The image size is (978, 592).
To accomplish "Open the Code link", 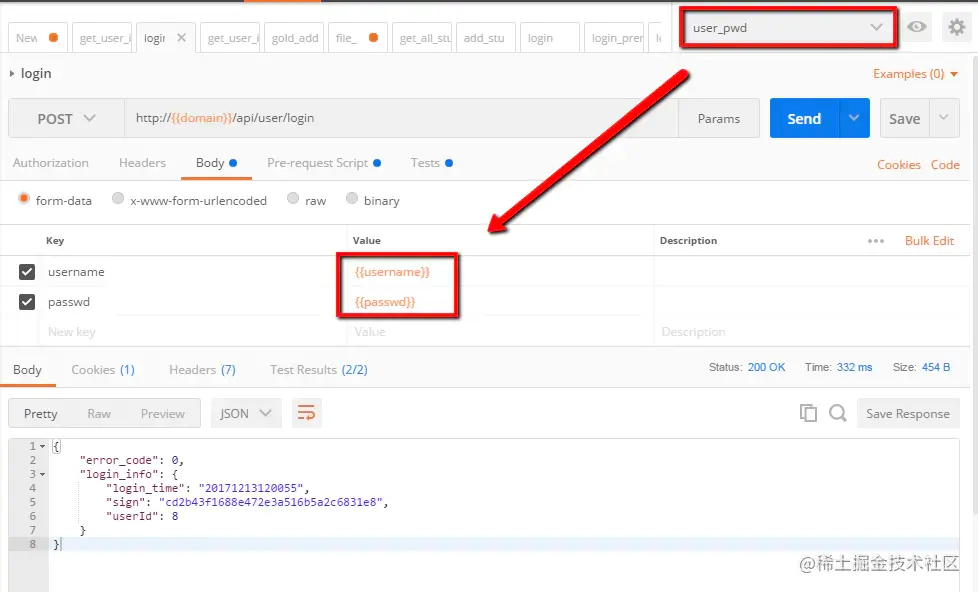I will pyautogui.click(x=945, y=165).
